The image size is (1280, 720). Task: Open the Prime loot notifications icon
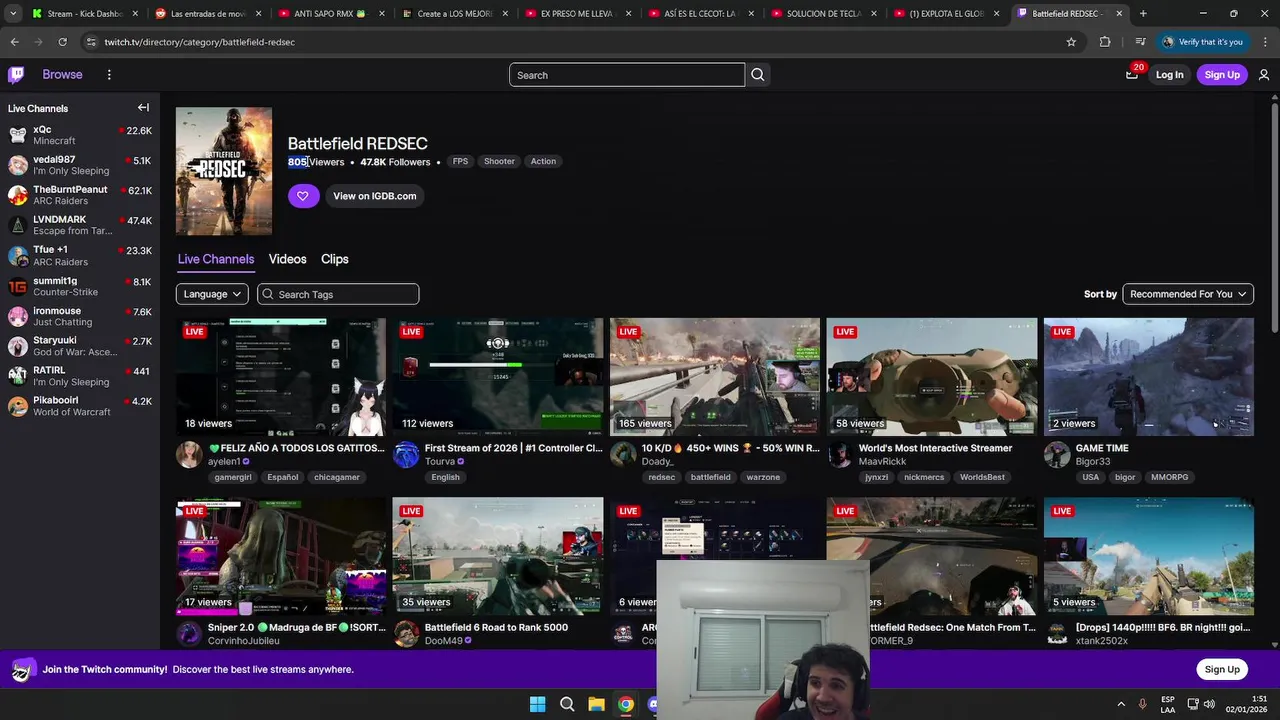(x=1132, y=74)
